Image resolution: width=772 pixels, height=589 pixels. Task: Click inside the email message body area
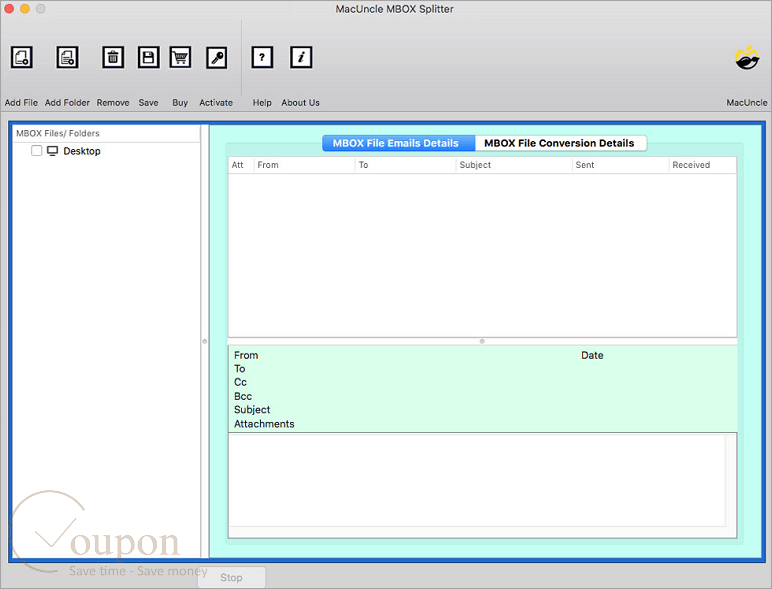coord(477,480)
